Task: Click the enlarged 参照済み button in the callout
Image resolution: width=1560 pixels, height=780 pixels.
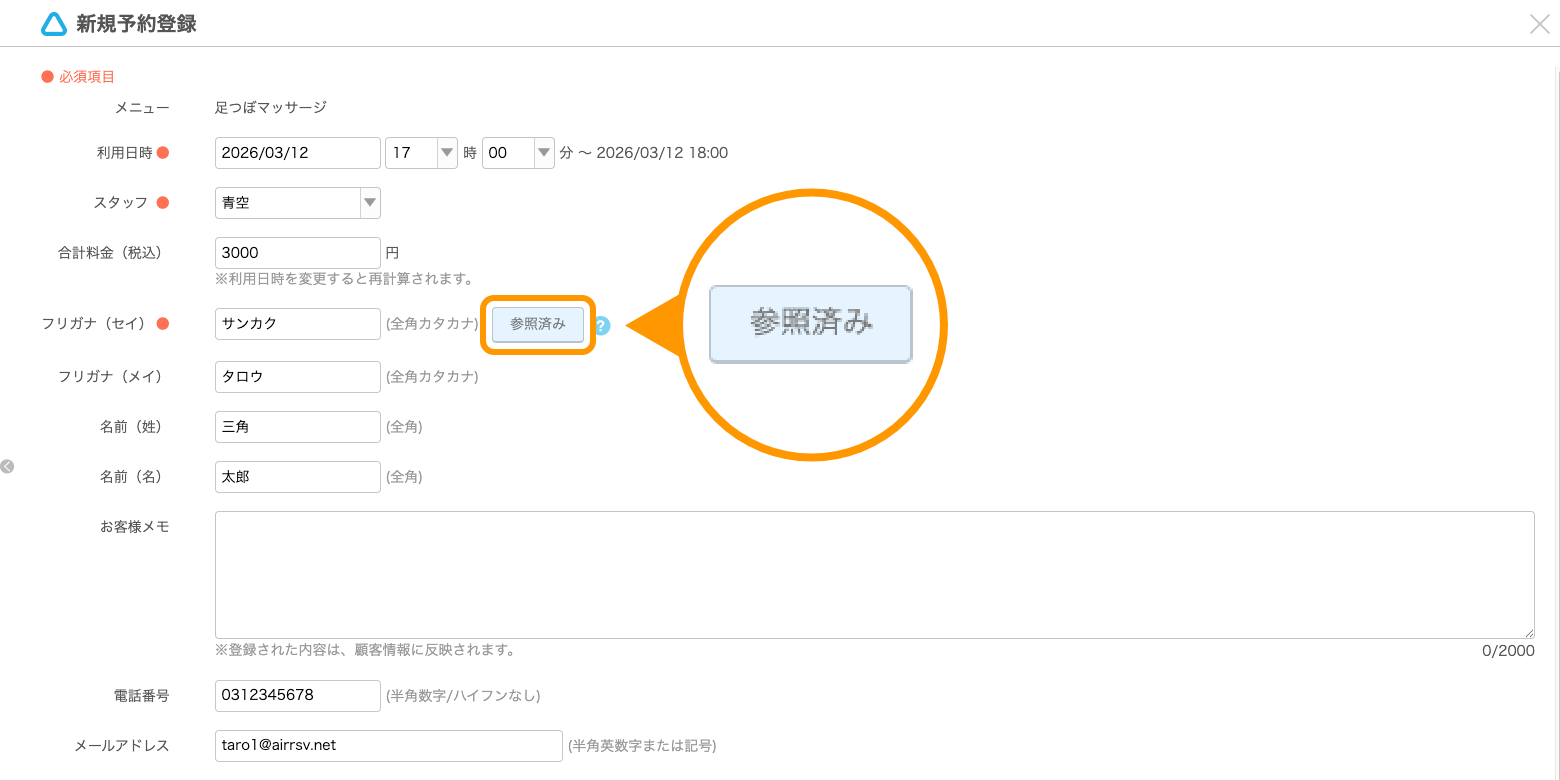Action: pyautogui.click(x=810, y=322)
